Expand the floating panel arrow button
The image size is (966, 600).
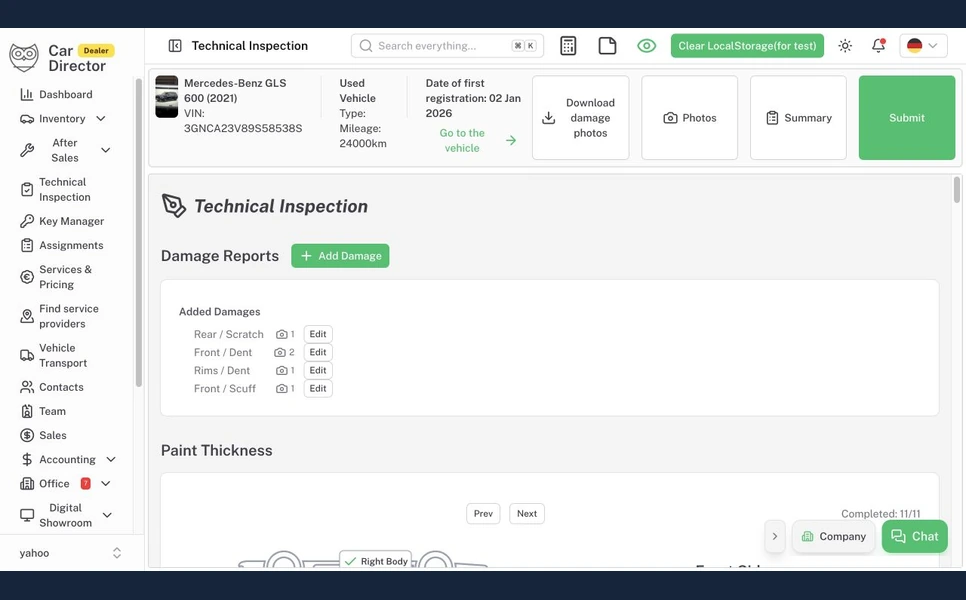point(775,537)
